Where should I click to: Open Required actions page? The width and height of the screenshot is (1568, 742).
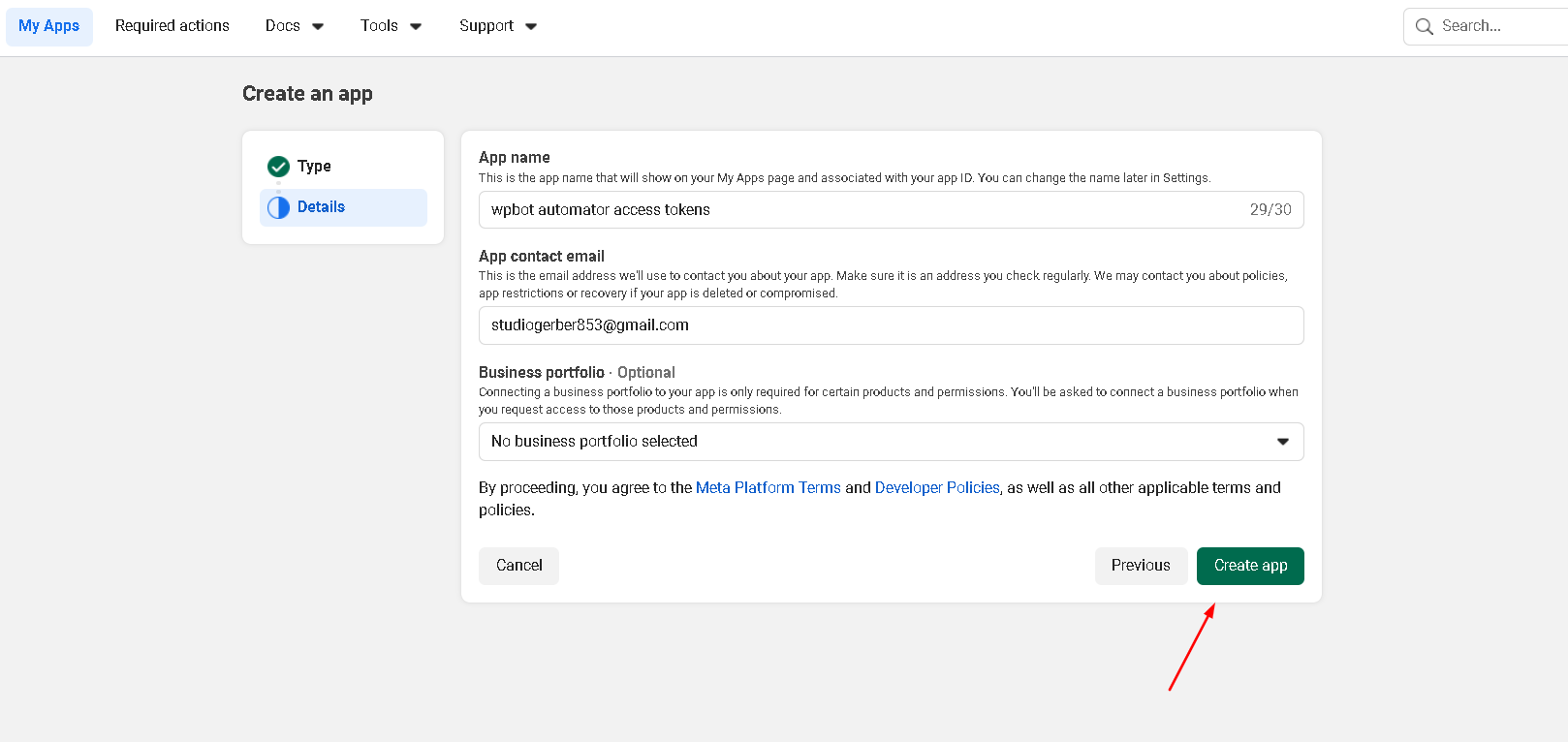[x=172, y=26]
